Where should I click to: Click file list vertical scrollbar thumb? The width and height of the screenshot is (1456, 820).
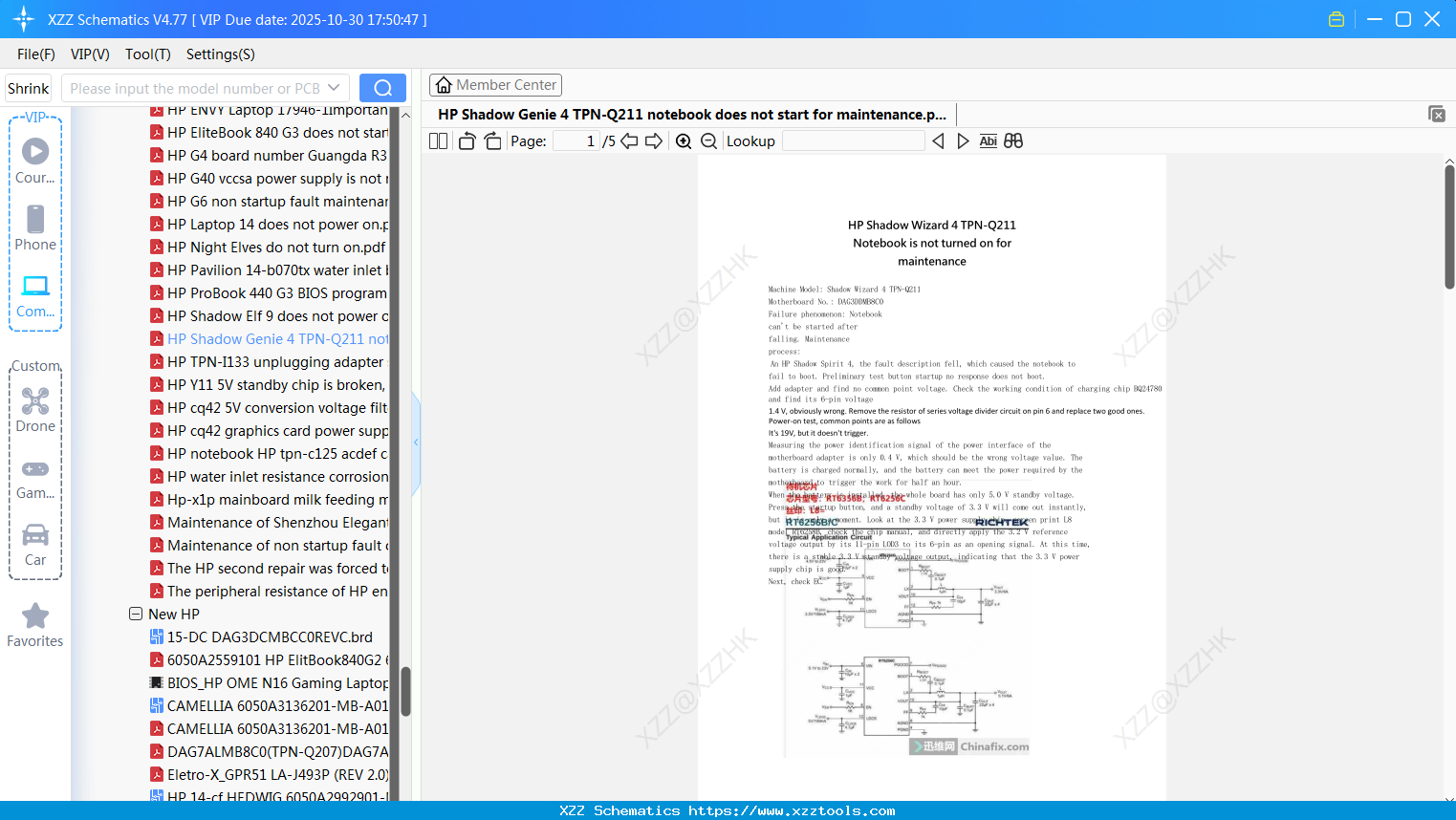pyautogui.click(x=405, y=691)
